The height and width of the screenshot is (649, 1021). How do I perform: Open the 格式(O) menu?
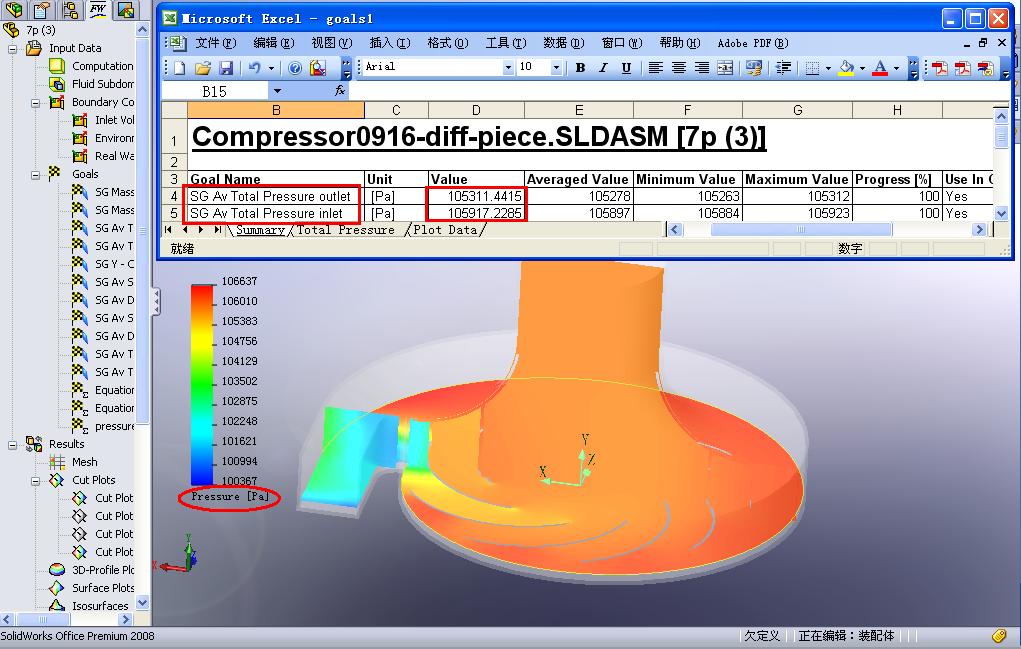[447, 43]
